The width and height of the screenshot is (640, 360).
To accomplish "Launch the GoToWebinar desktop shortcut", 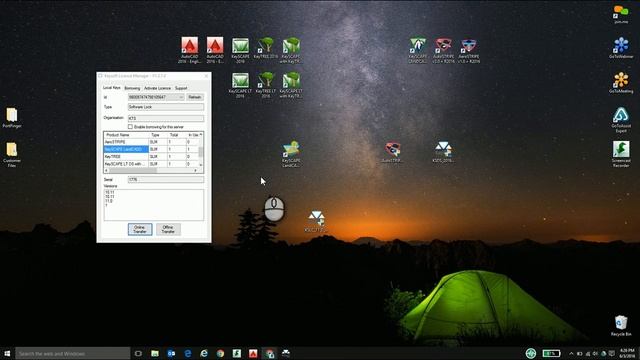I will tap(621, 48).
